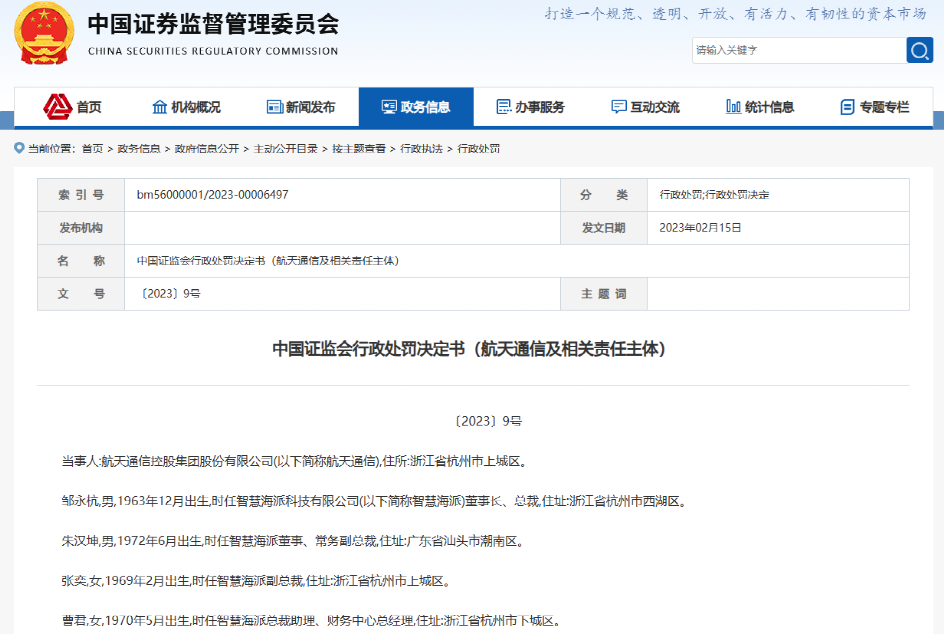
Task: Click the paragraph about 张奕
Action: click(x=256, y=581)
